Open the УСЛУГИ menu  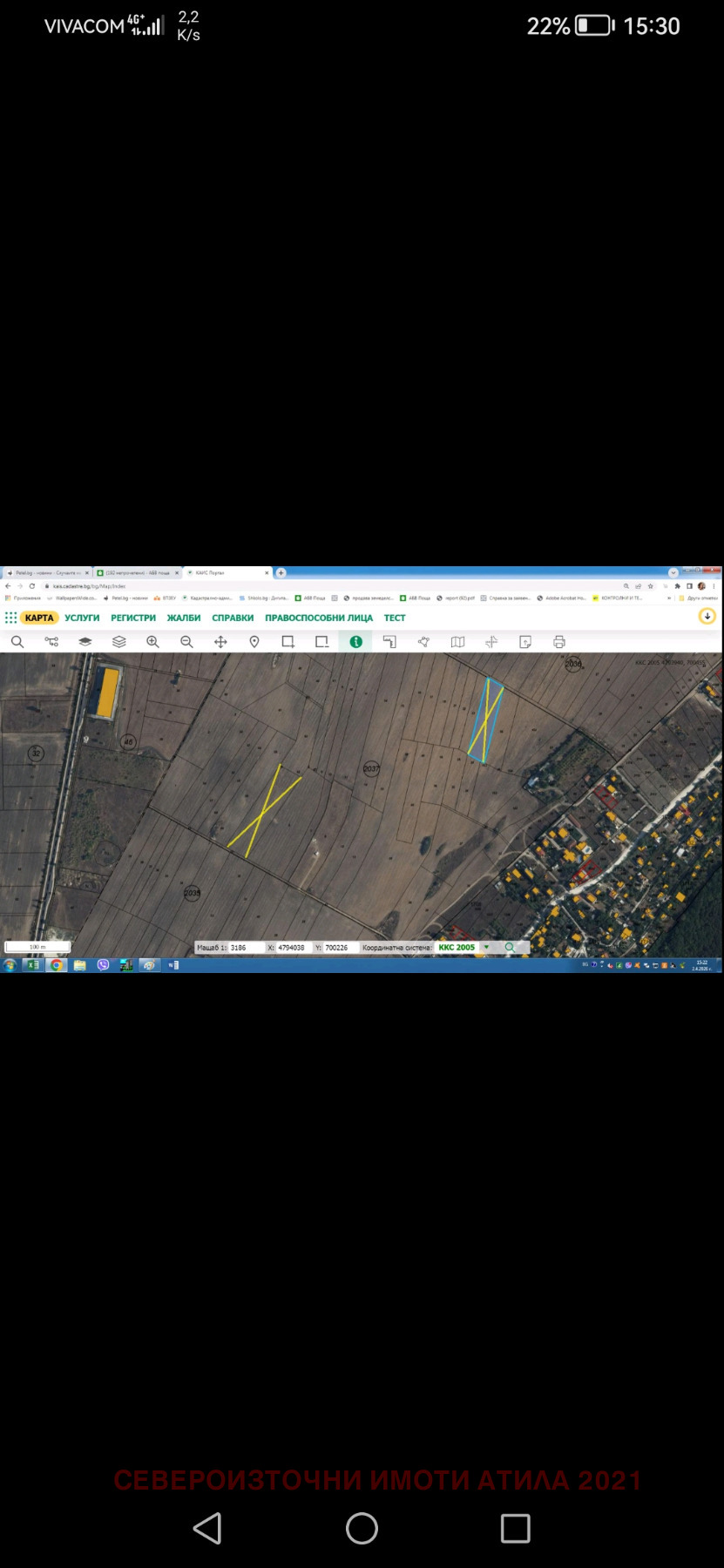tap(82, 618)
